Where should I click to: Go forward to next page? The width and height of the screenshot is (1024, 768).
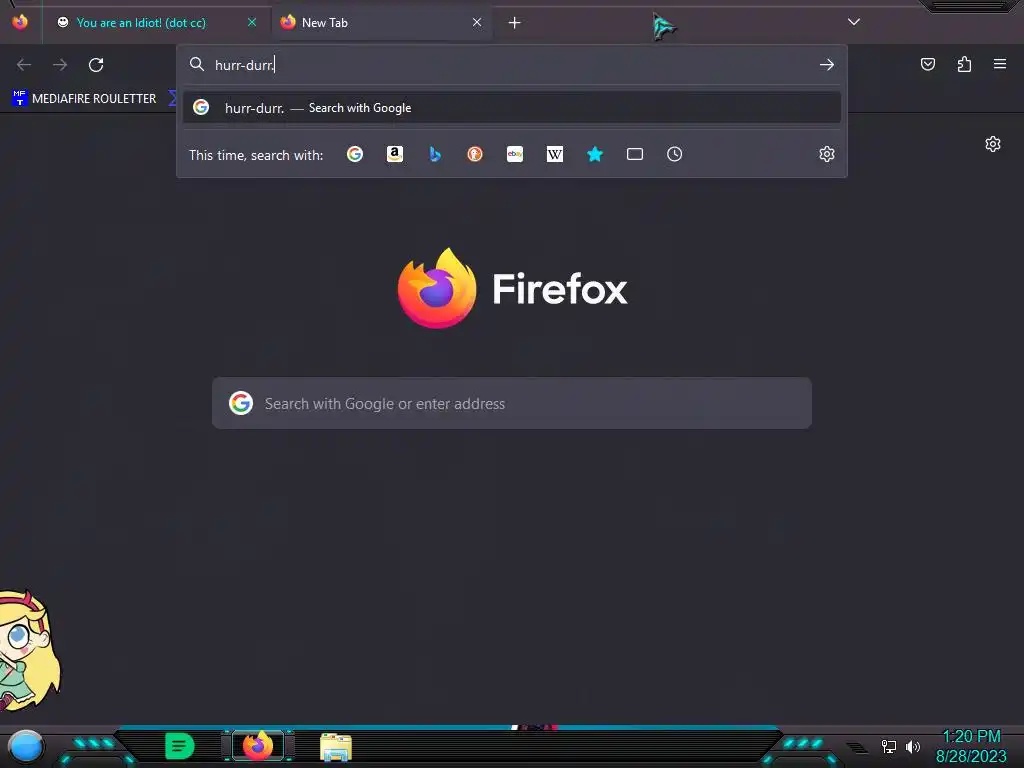60,65
